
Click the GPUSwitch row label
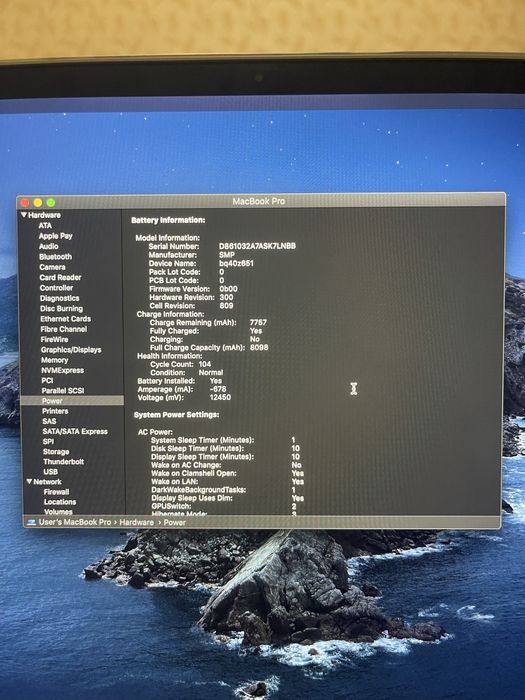(171, 506)
